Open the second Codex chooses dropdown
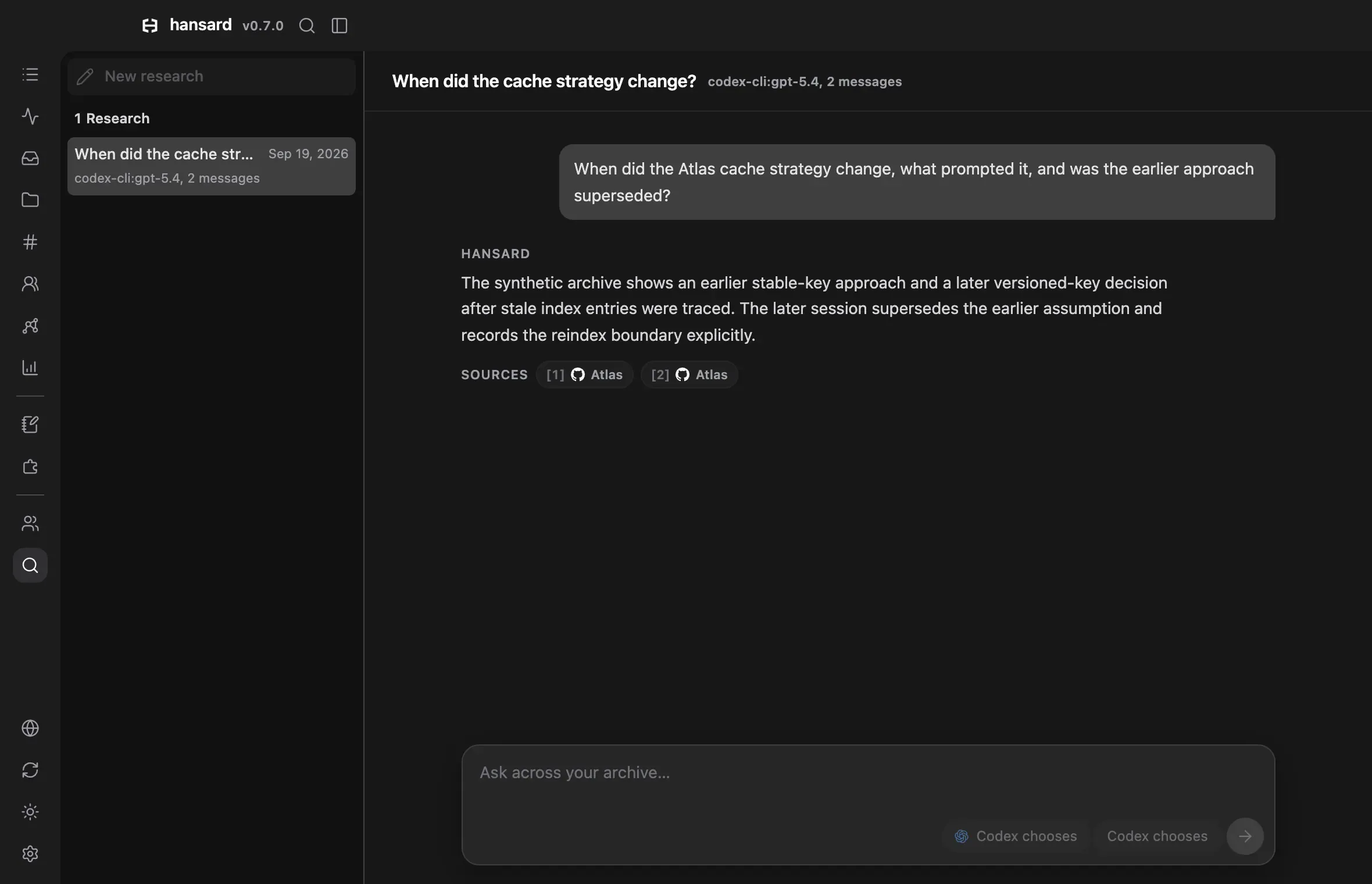Image resolution: width=1372 pixels, height=884 pixels. pyautogui.click(x=1157, y=836)
